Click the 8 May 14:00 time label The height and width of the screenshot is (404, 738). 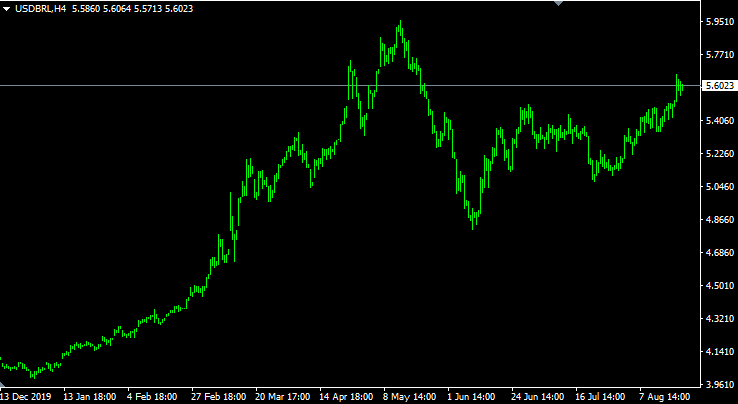coord(409,396)
